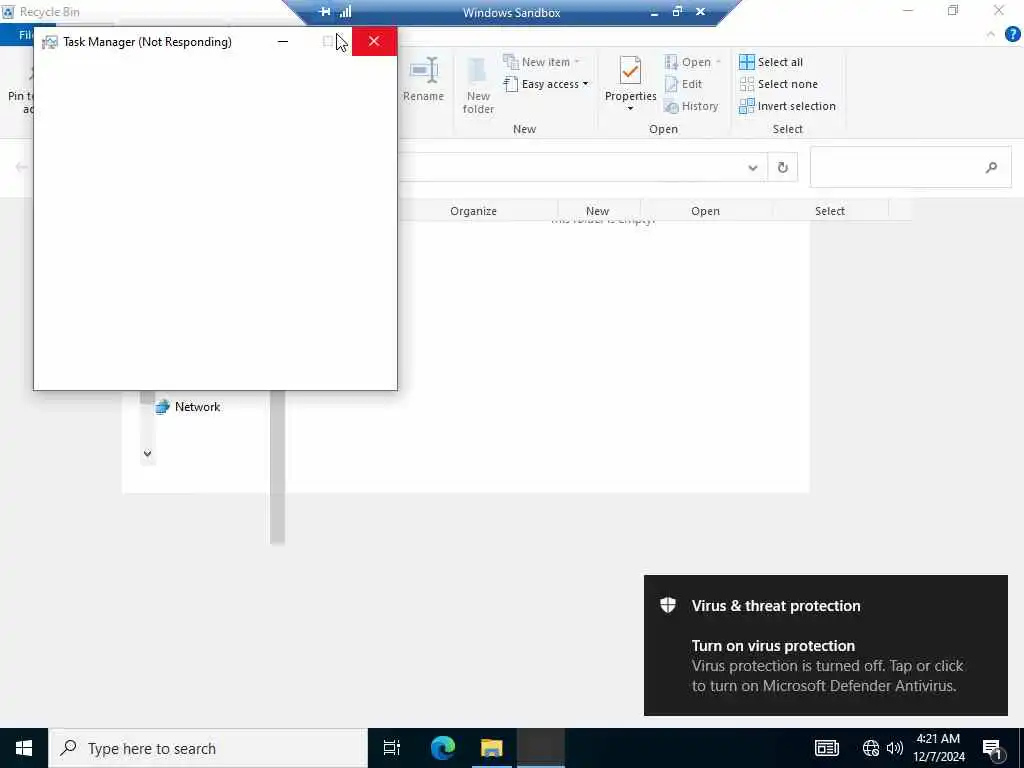Click the Open column label below the ribbon
Image resolution: width=1024 pixels, height=768 pixels.
[705, 211]
